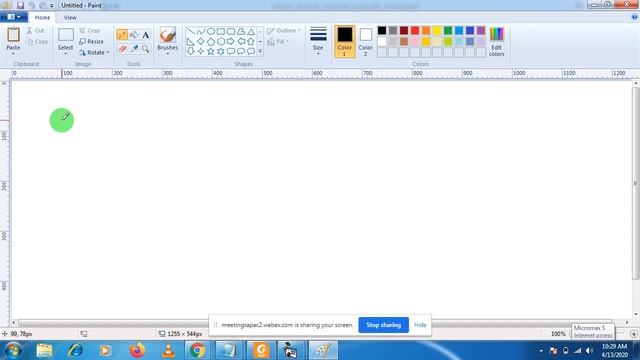
Task: Open Internet Explorer from the taskbar
Action: pyautogui.click(x=76, y=350)
